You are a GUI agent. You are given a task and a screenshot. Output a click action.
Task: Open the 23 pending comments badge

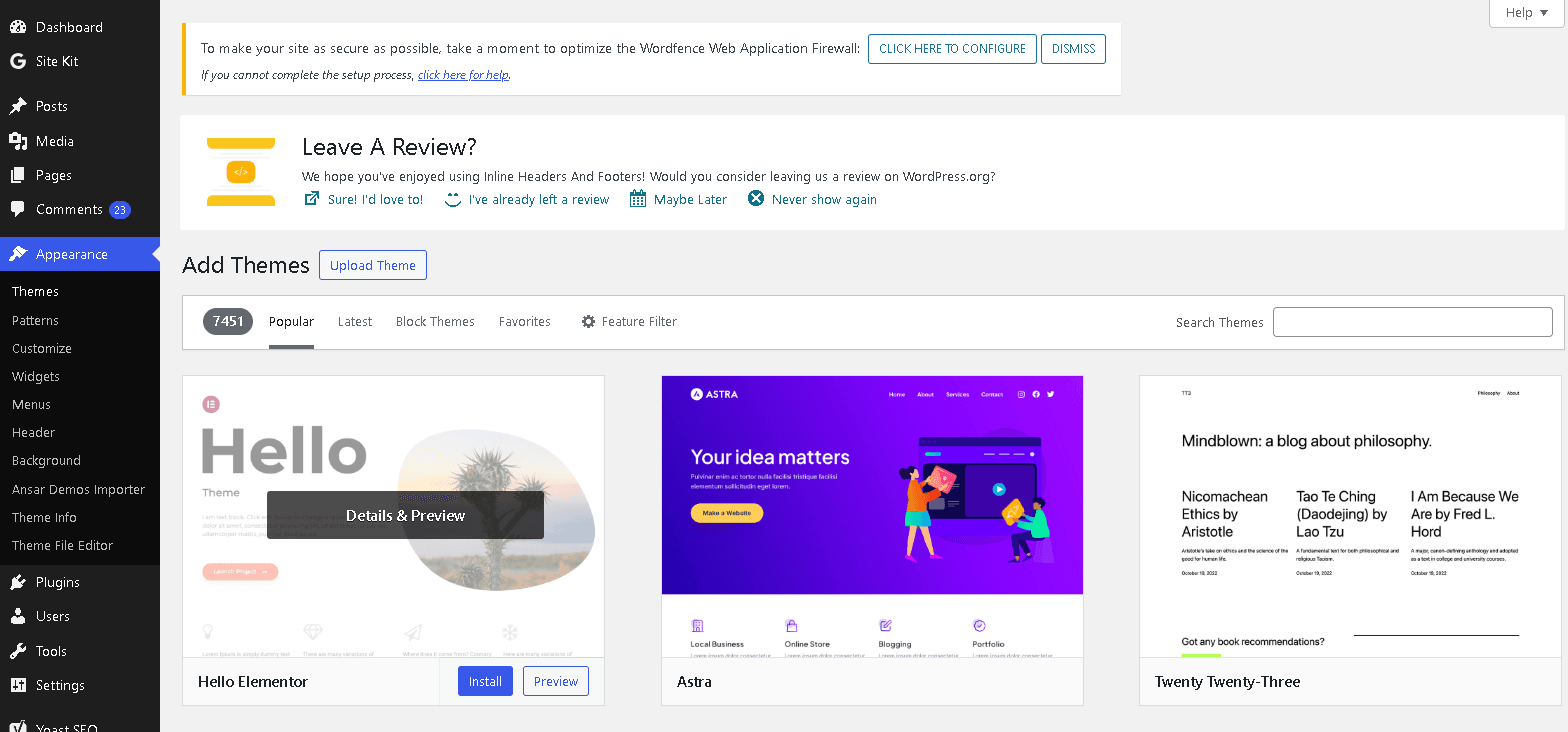[120, 210]
